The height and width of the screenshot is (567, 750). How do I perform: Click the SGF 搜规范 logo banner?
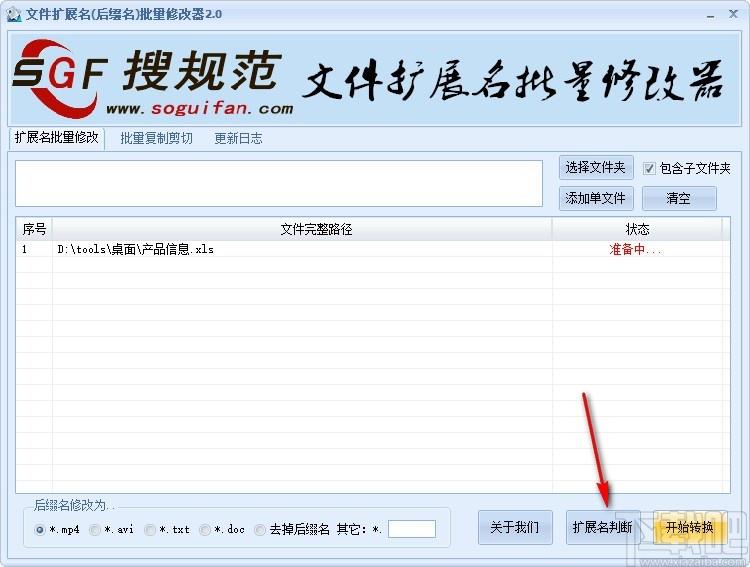(x=375, y=79)
